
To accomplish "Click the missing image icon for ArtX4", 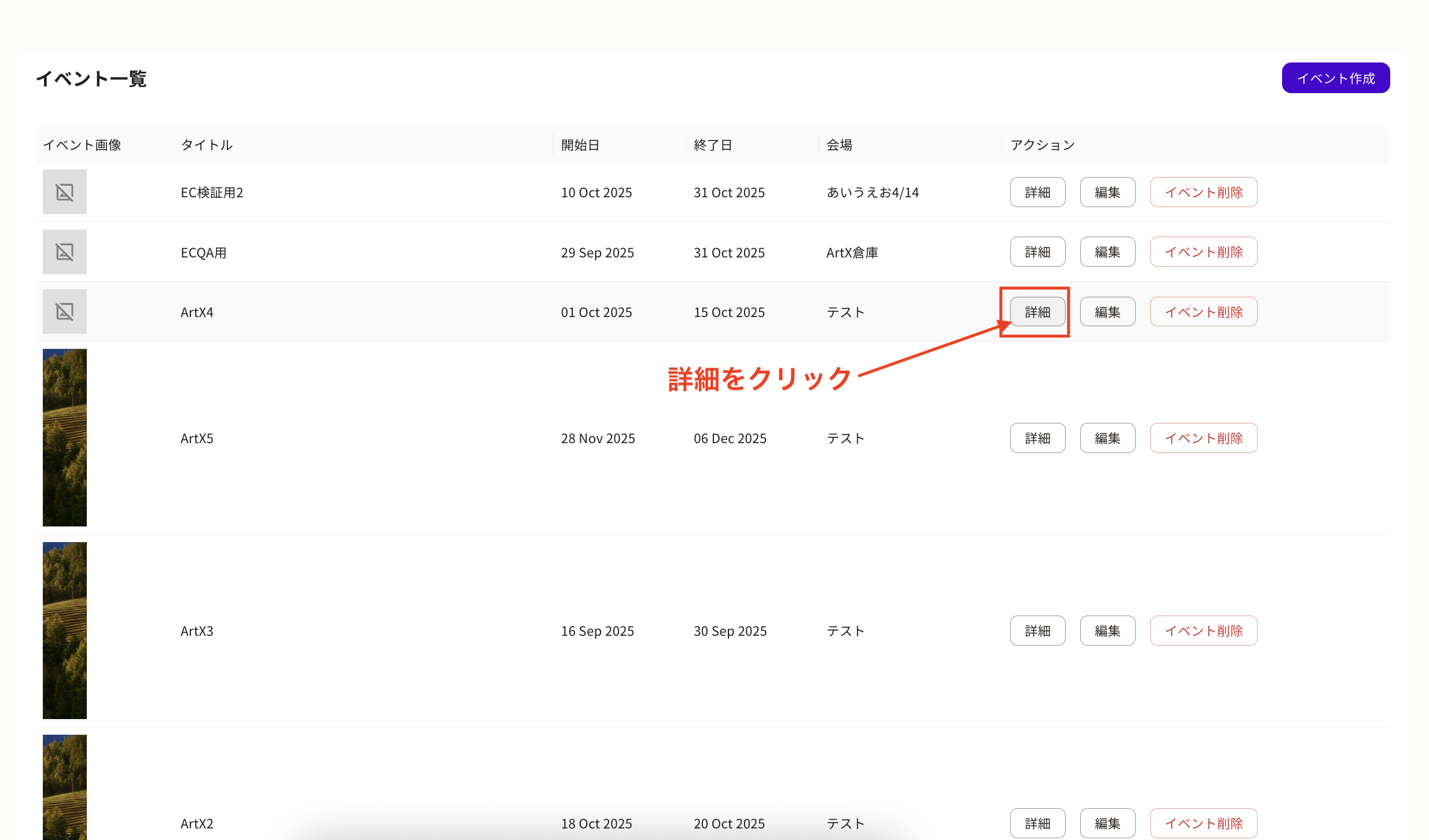I will (65, 312).
